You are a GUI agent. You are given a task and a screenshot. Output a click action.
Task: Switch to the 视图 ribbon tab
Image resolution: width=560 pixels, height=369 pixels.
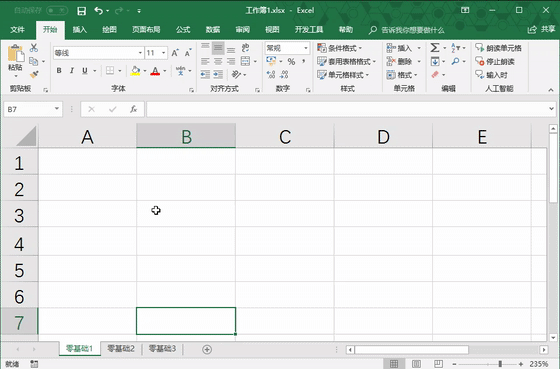coord(272,30)
